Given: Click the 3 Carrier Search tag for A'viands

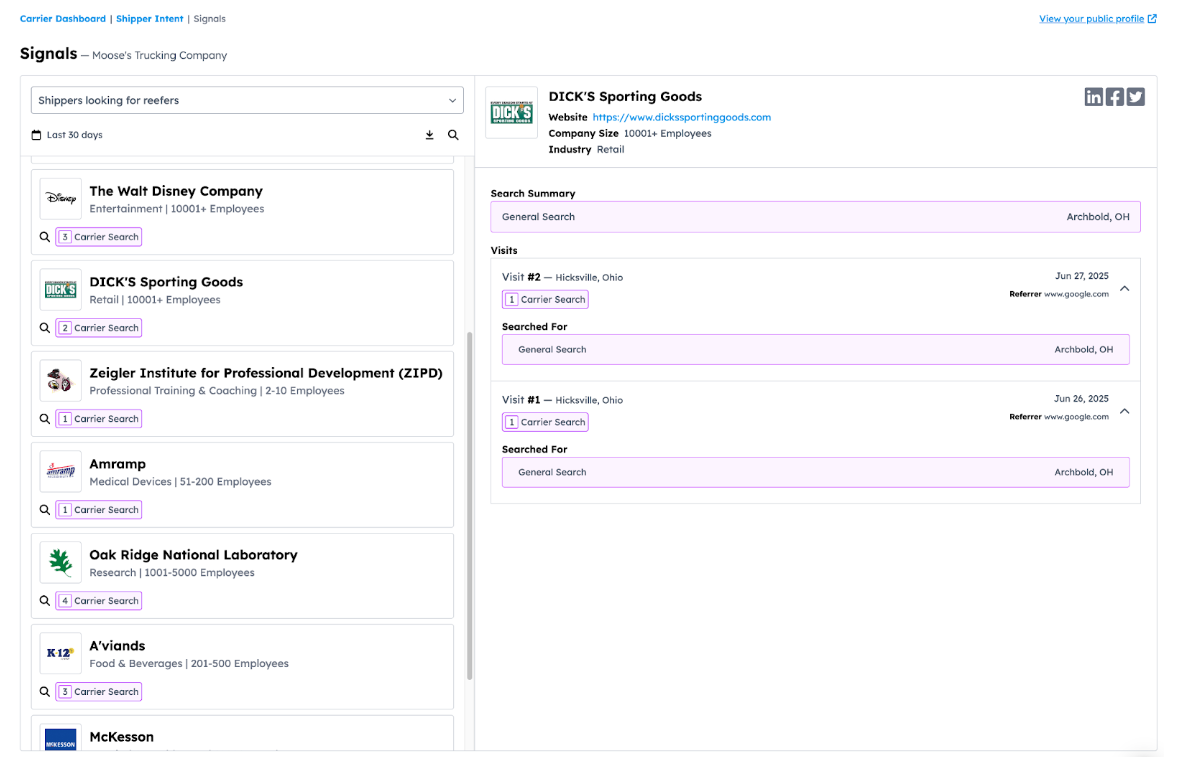Looking at the screenshot, I should coord(99,692).
